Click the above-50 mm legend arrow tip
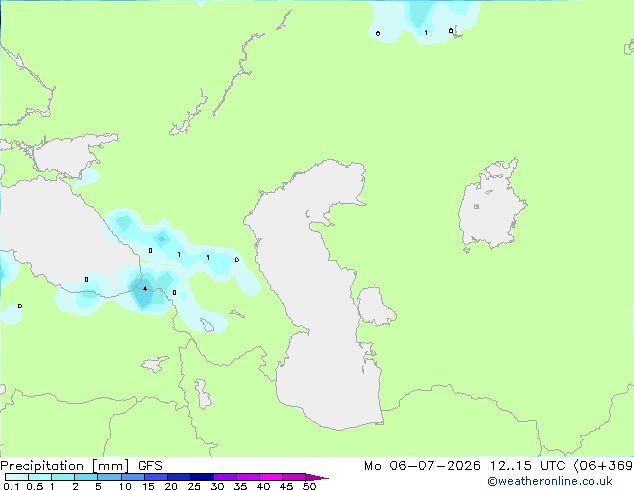Image resolution: width=634 pixels, height=490 pixels. pyautogui.click(x=317, y=477)
